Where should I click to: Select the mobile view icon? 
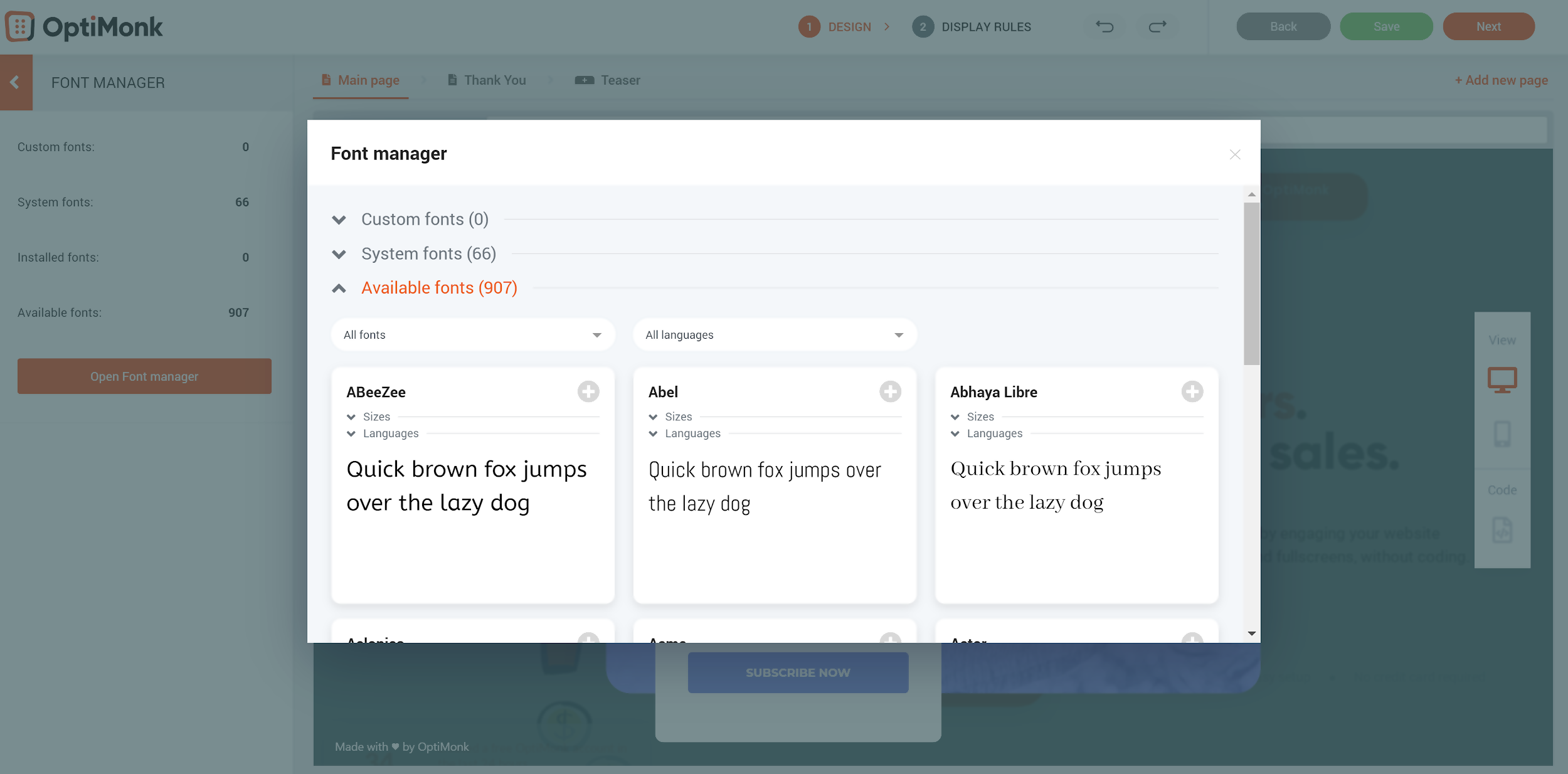pyautogui.click(x=1502, y=434)
